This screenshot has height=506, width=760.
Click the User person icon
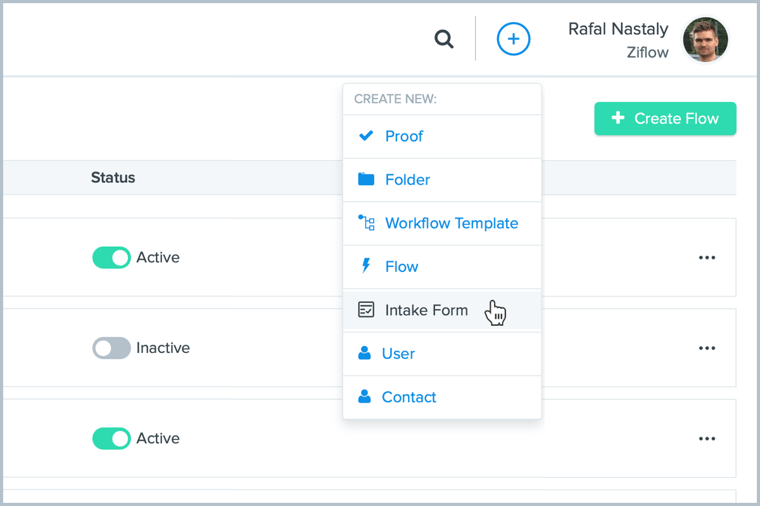(x=365, y=354)
